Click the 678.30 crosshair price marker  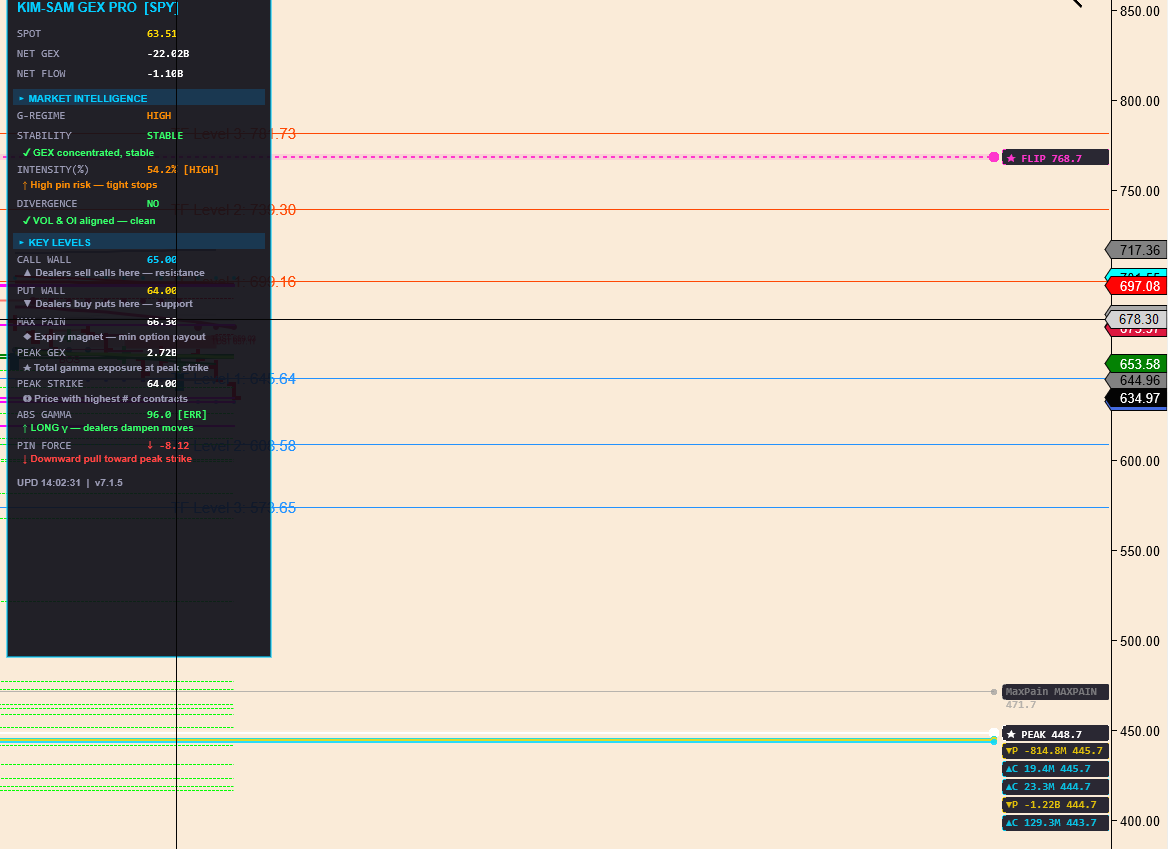(x=1139, y=319)
